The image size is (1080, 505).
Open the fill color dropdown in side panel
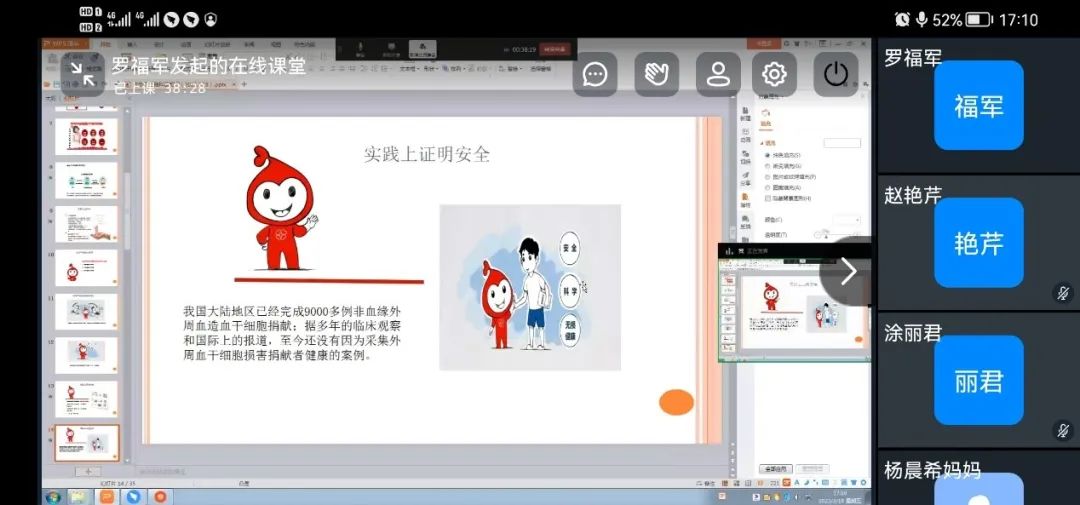[847, 220]
